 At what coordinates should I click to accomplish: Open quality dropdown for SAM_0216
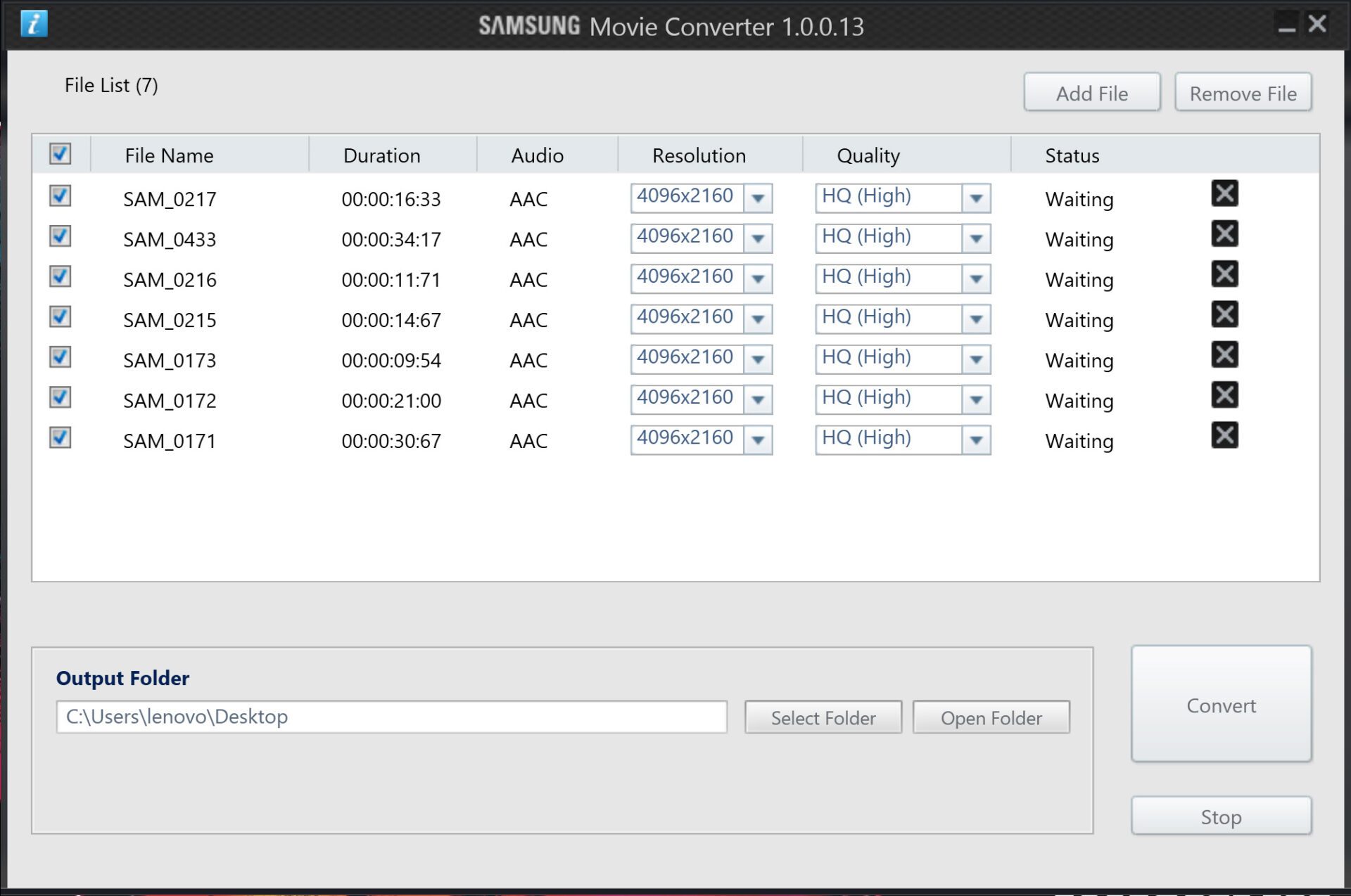pos(976,279)
